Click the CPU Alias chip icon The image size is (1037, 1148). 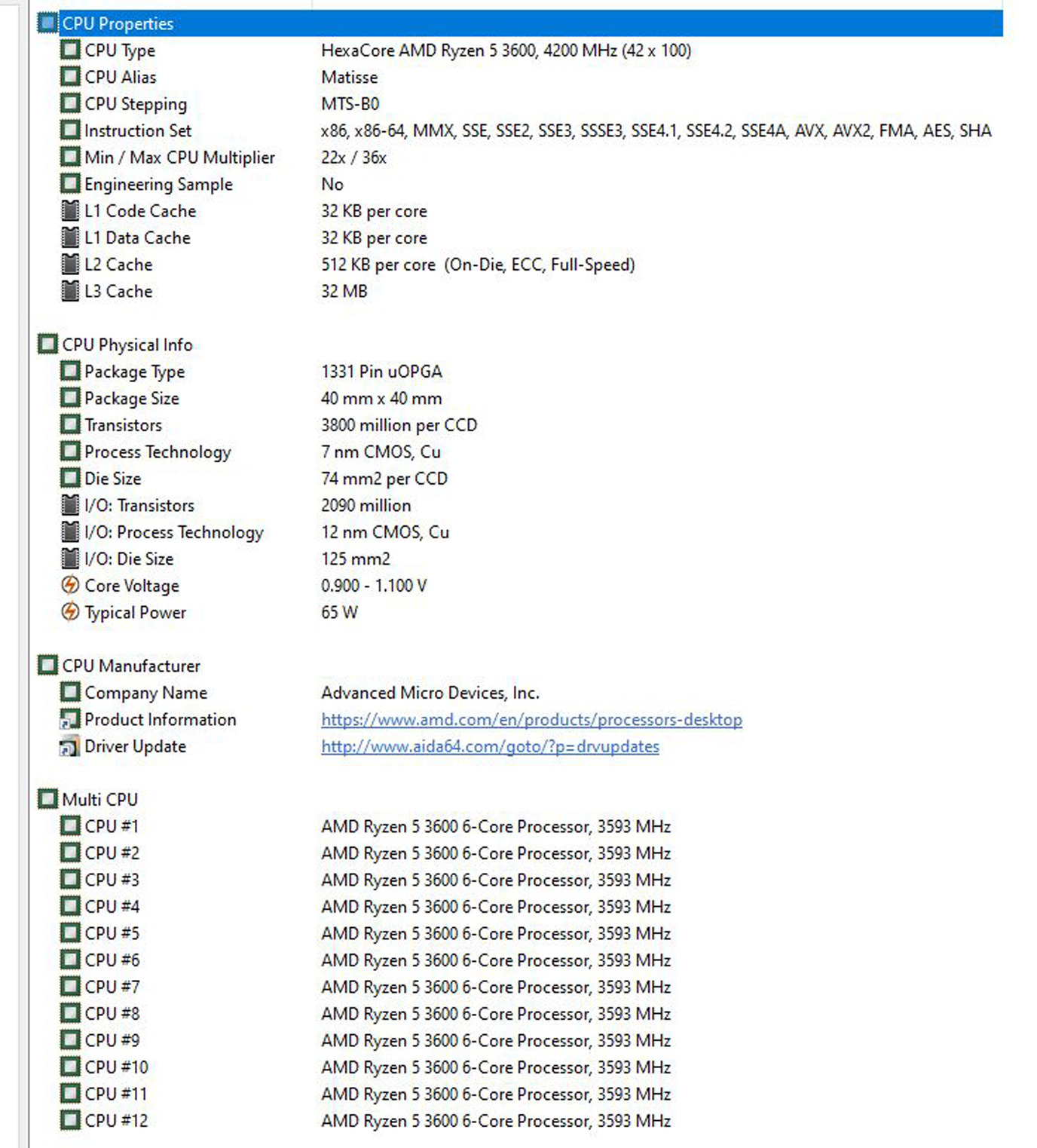(70, 76)
